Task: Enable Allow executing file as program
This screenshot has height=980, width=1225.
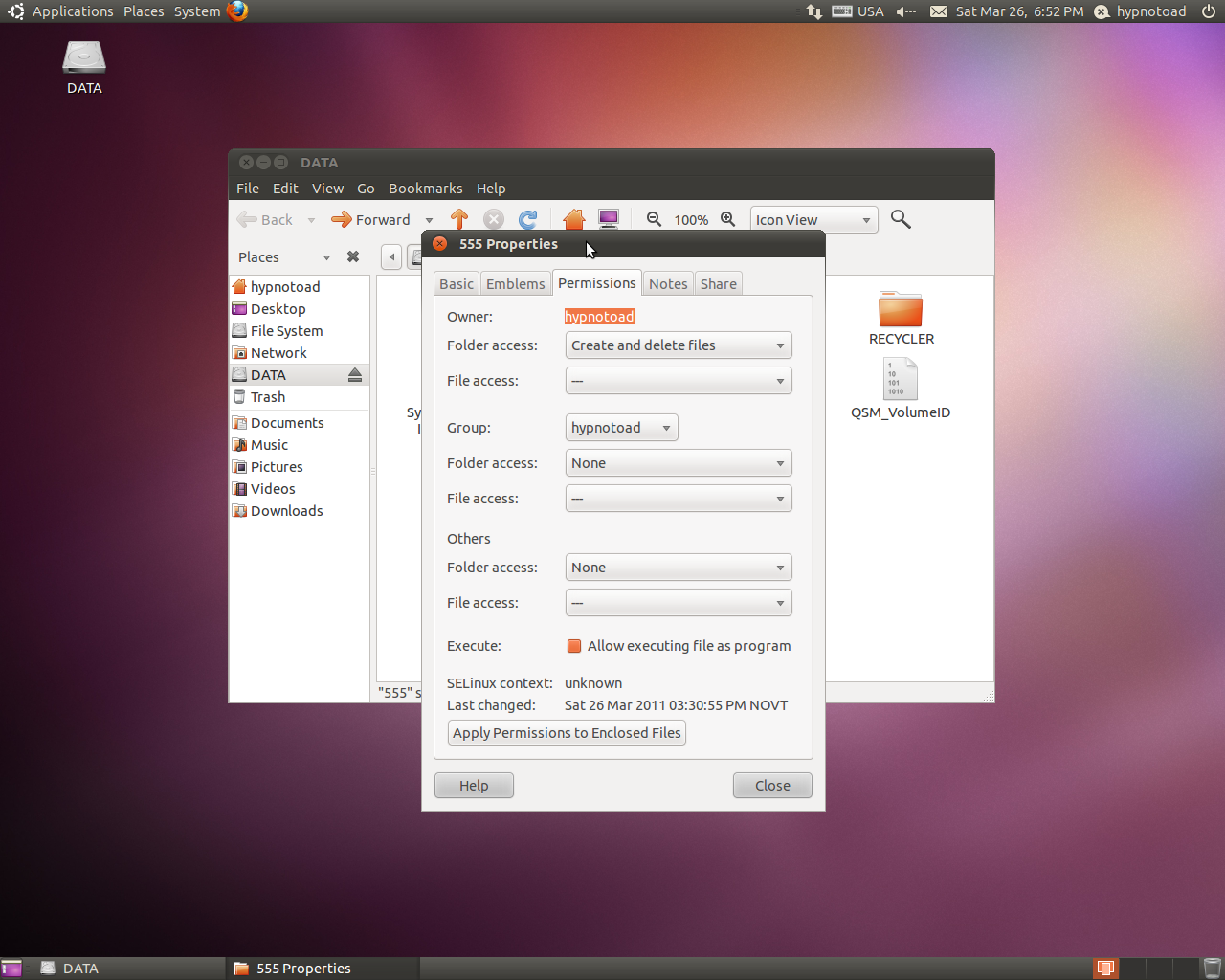Action: (574, 646)
